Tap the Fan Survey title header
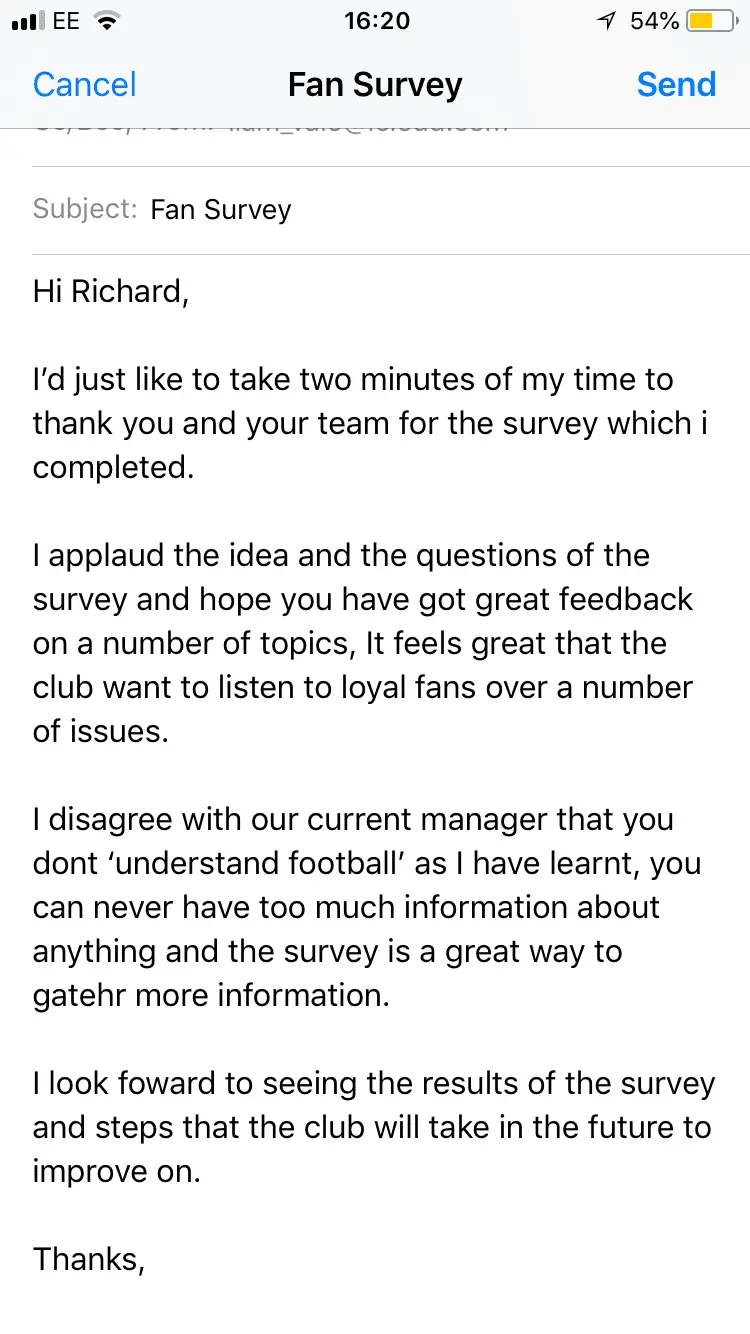This screenshot has height=1334, width=750. [x=375, y=85]
